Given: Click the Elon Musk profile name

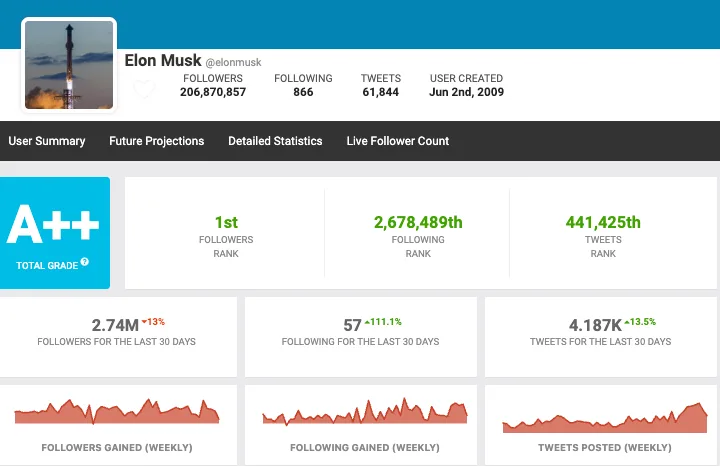Looking at the screenshot, I should point(163,60).
